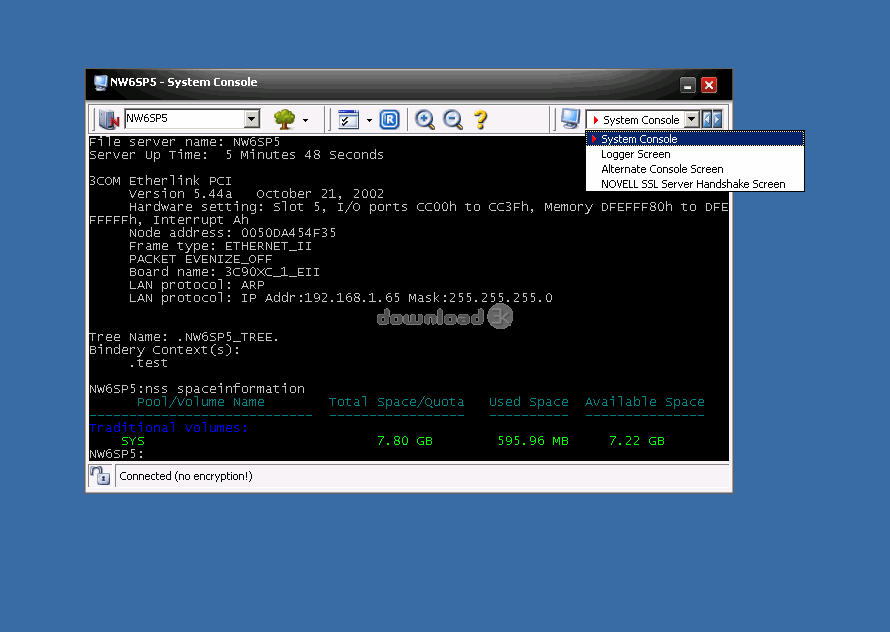Screen dimensions: 890x632
Task: Choose Alternate Console Screen
Action: point(662,169)
